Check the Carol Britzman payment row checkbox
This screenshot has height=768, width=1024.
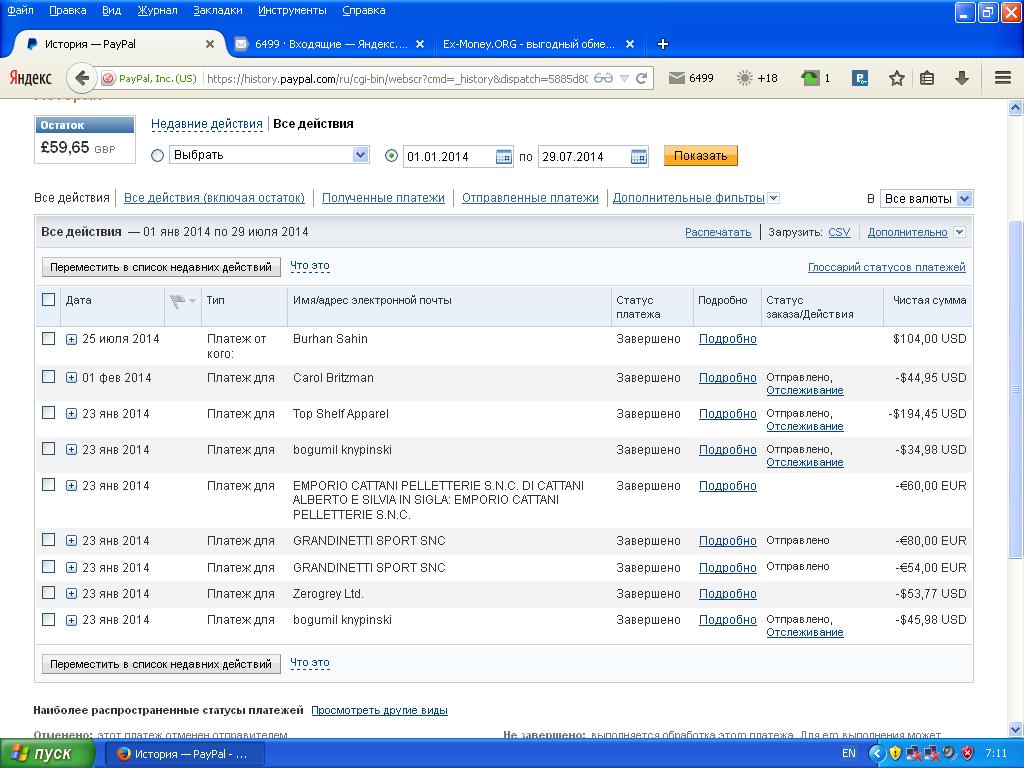pos(48,377)
